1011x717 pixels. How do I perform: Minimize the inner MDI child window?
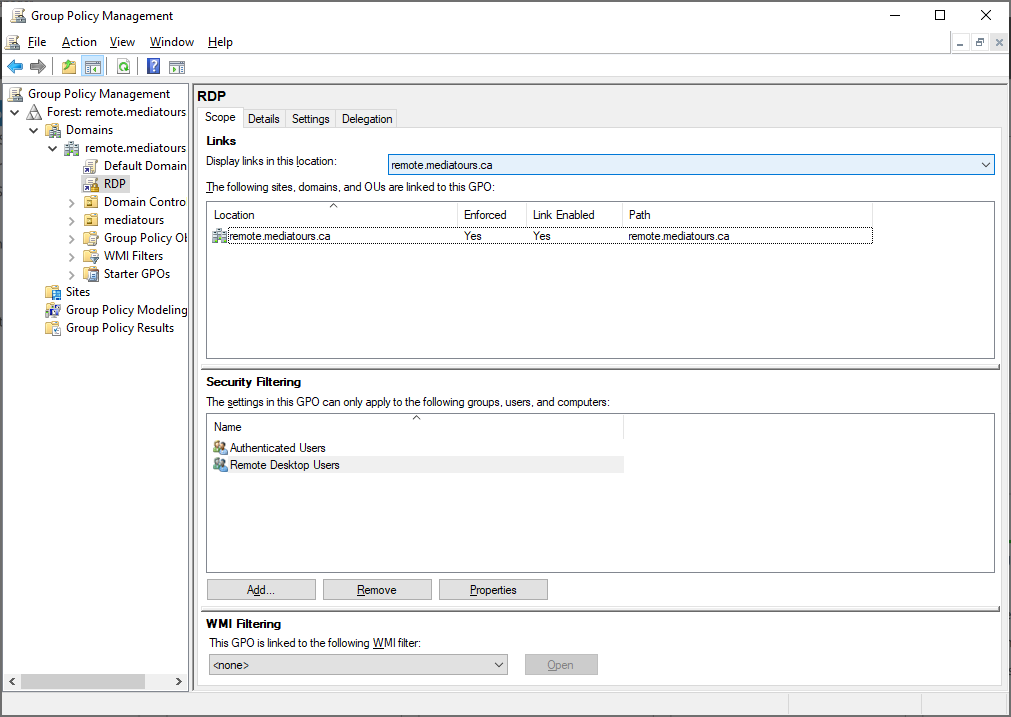960,43
